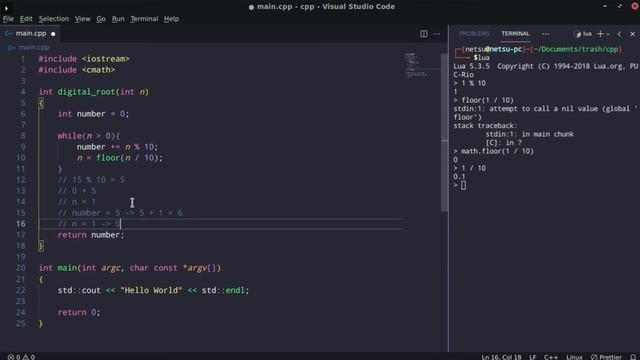The image size is (640, 360).
Task: Click 'math.floor(1 / 10)' in the terminal
Action: 497,151
